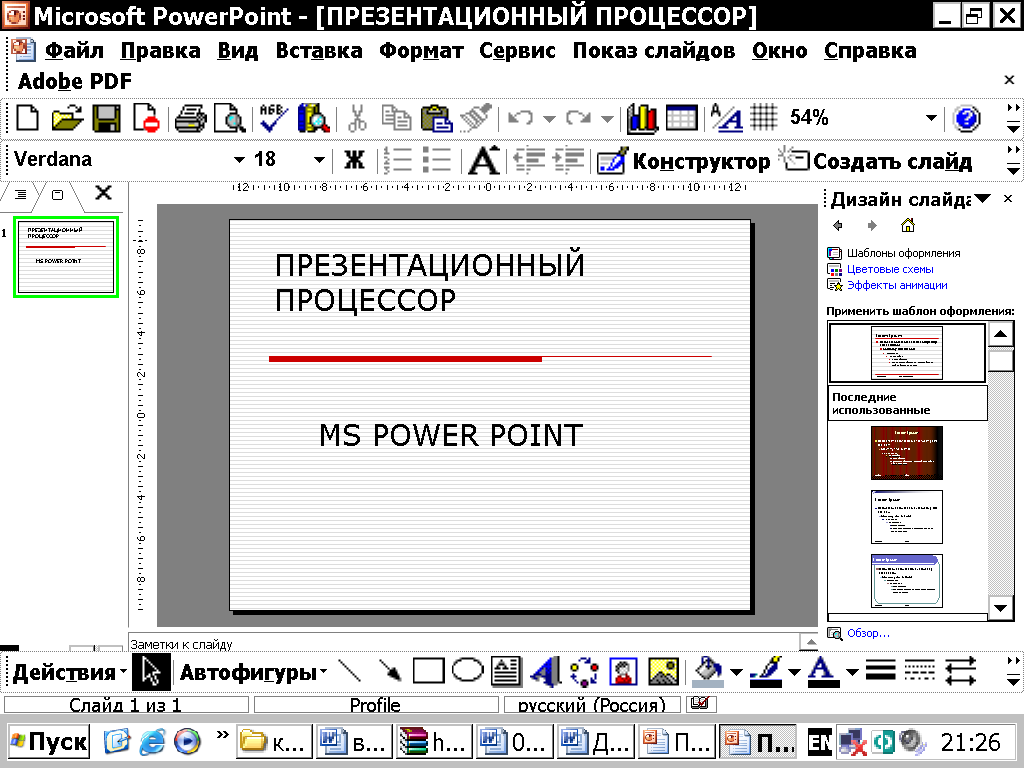Insert Clip Art picture
This screenshot has height=768, width=1024.
[x=623, y=671]
